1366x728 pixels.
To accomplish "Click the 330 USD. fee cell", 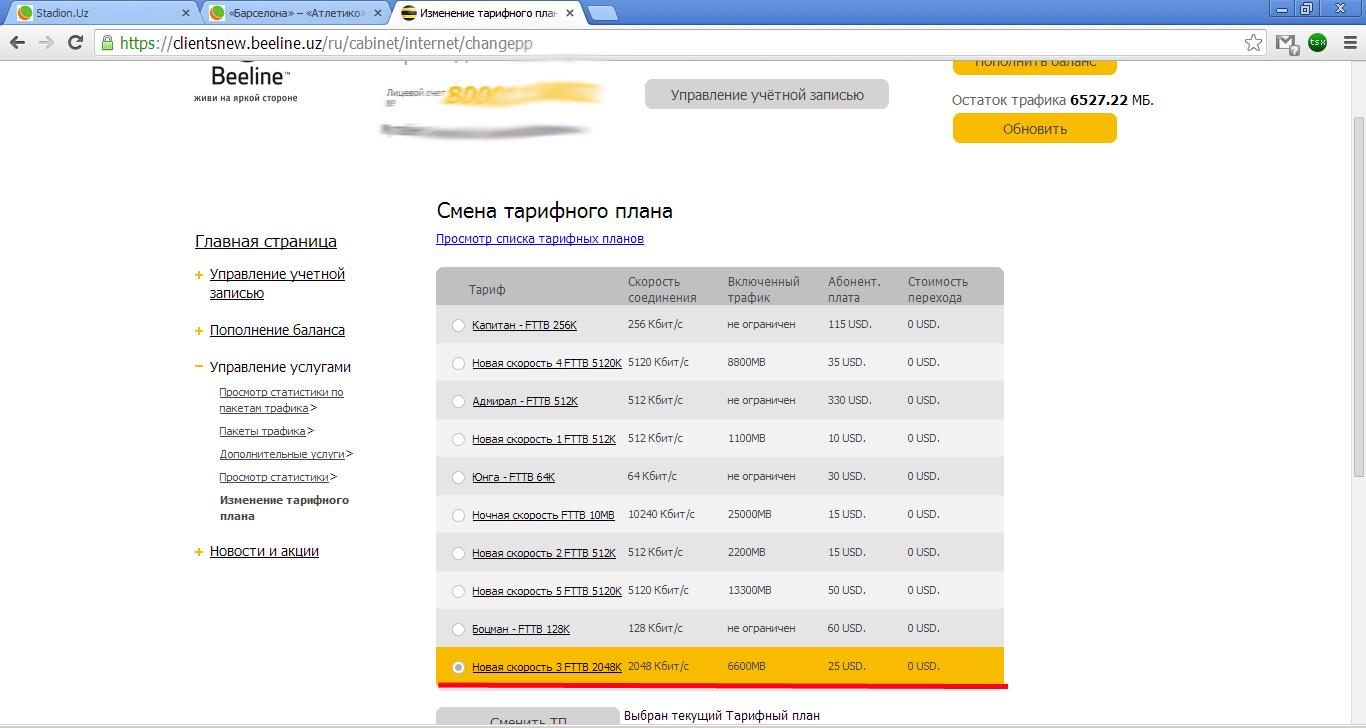I will pos(850,400).
